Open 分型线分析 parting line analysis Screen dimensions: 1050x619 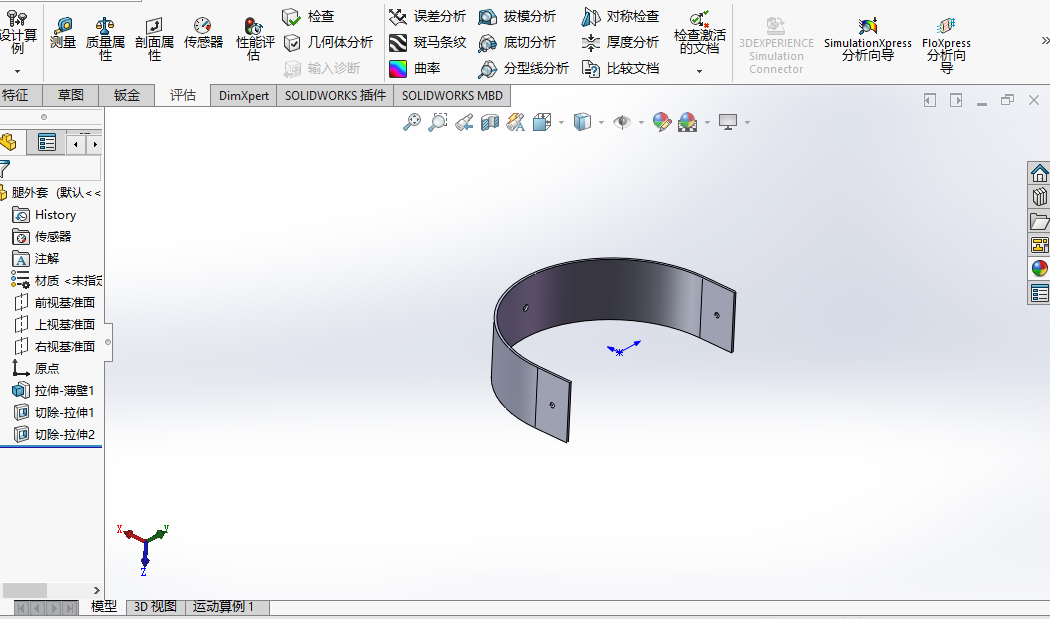(524, 68)
